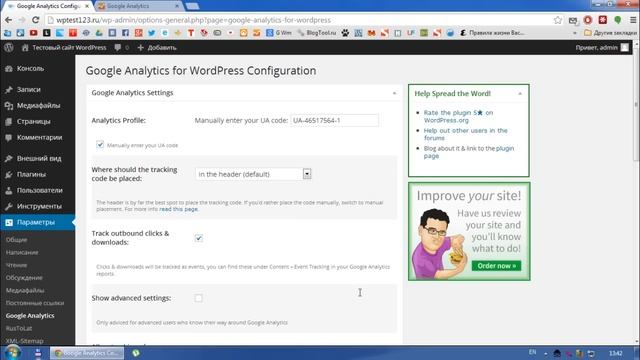Go back with the browser back arrow

[x=9, y=20]
